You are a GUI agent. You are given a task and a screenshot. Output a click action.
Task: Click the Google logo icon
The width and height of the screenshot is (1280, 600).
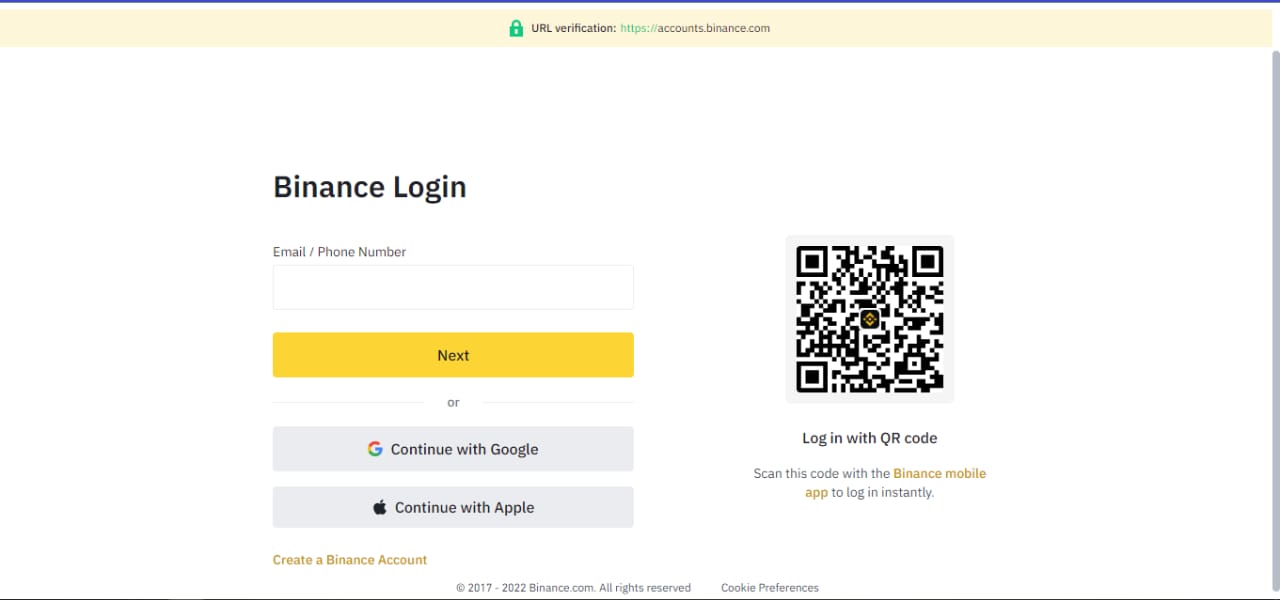pos(375,449)
